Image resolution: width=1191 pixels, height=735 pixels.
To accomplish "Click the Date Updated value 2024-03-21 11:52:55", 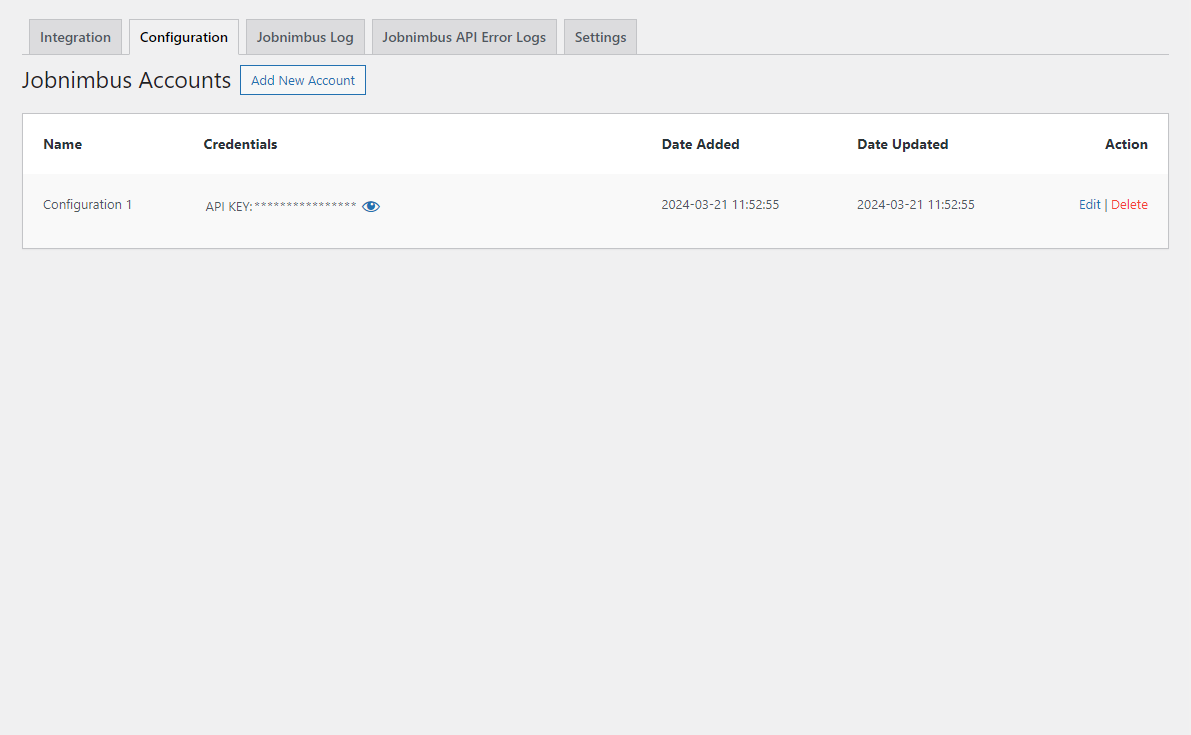I will pos(915,205).
